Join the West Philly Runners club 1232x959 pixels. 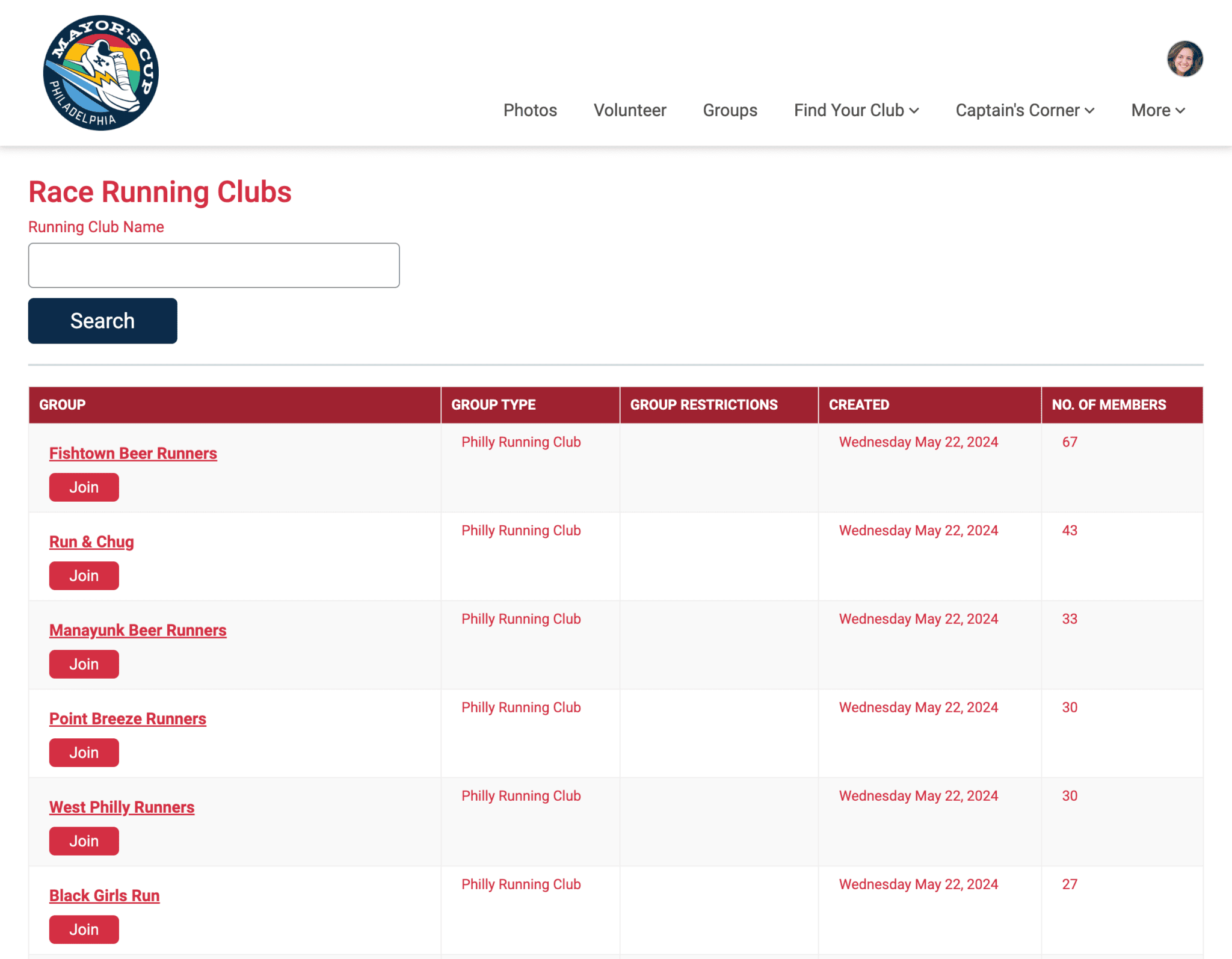pyautogui.click(x=84, y=841)
